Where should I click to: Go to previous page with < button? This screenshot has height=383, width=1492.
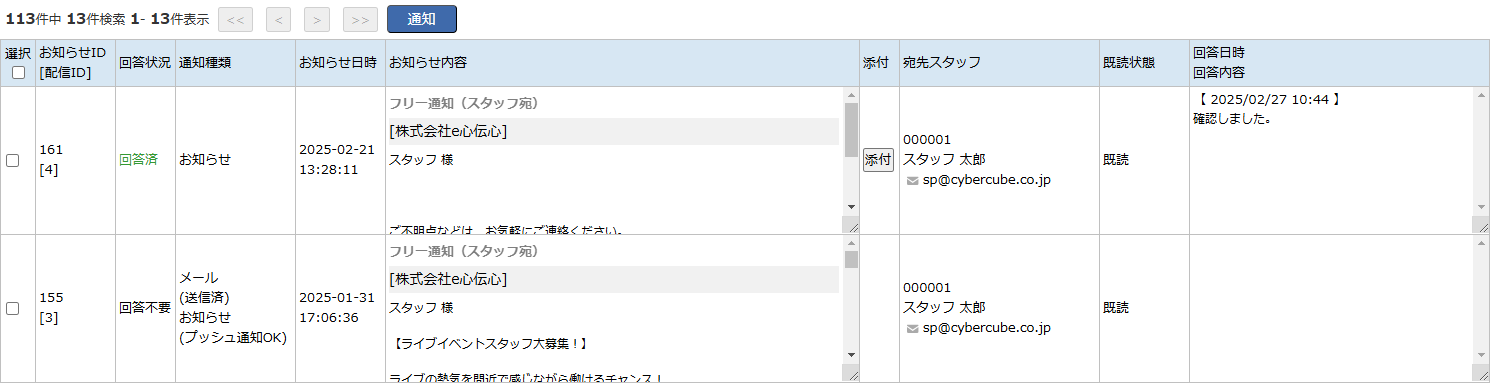(x=279, y=19)
